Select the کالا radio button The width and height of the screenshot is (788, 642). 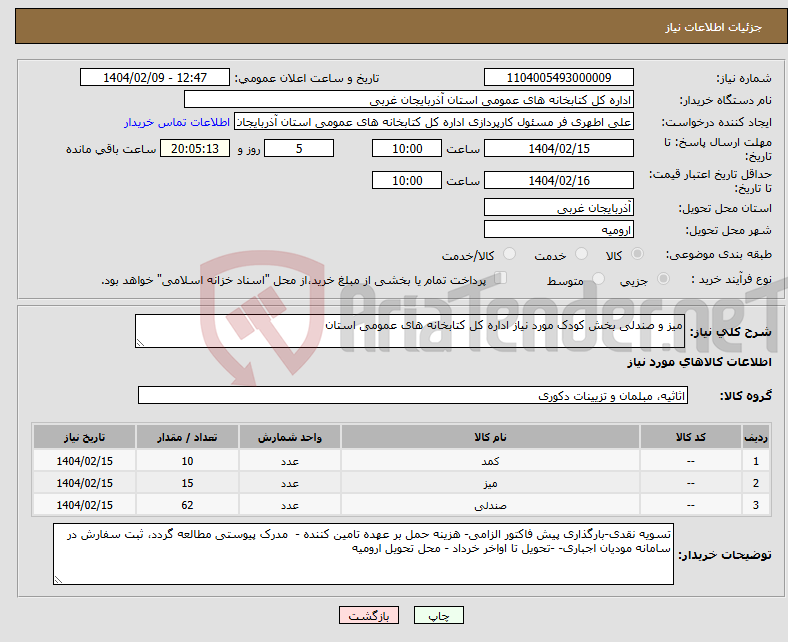tap(637, 254)
